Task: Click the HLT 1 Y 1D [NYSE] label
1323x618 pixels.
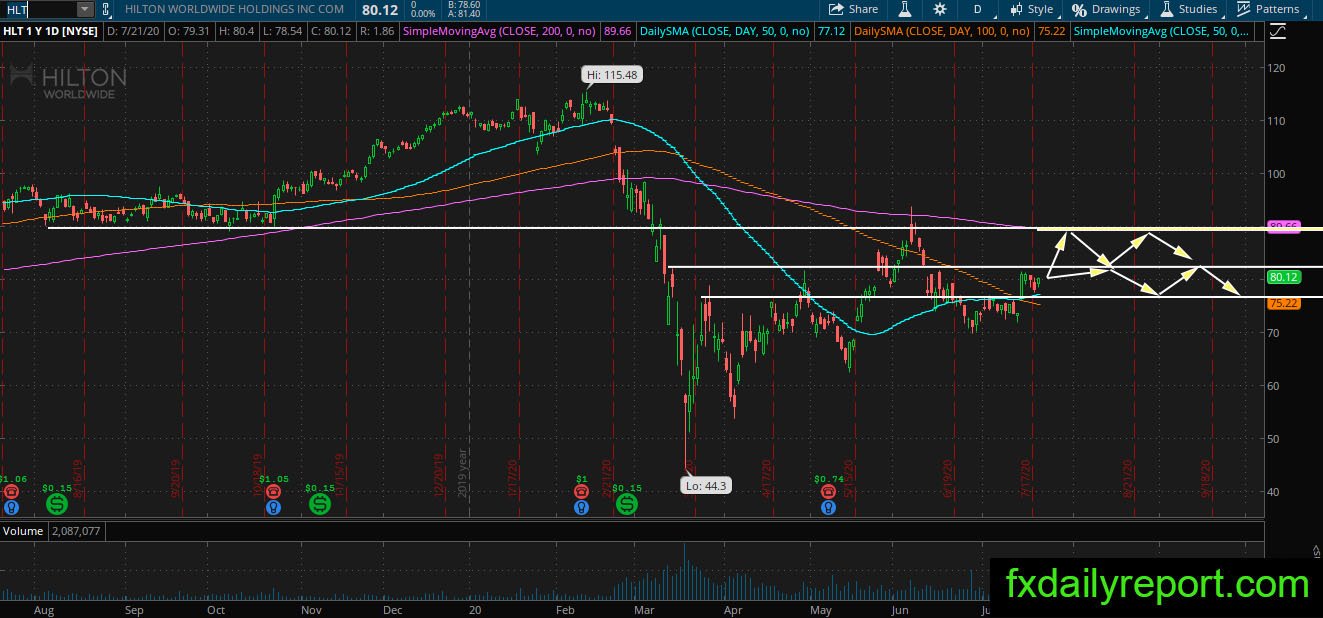Action: click(x=51, y=32)
